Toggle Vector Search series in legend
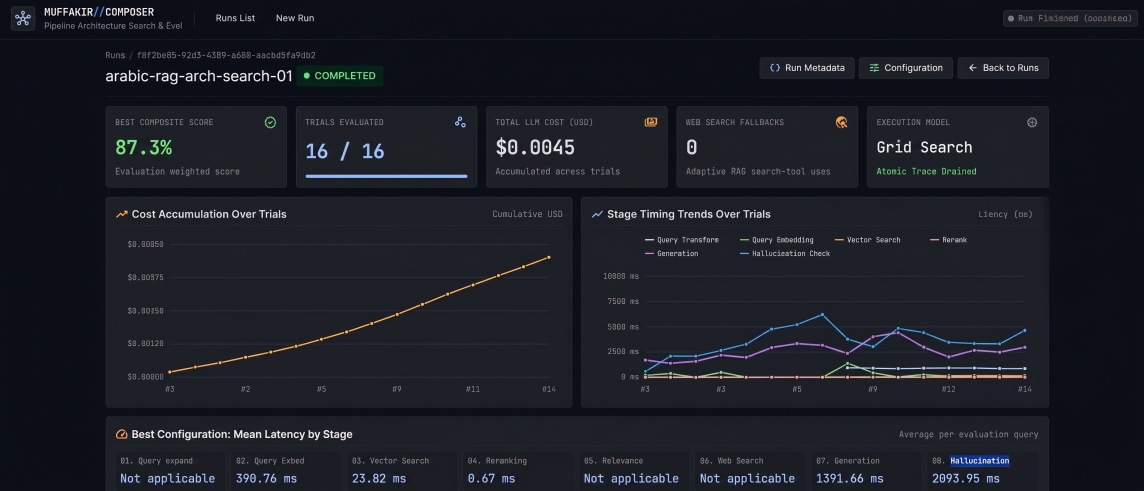Image resolution: width=1144 pixels, height=491 pixels. [867, 240]
